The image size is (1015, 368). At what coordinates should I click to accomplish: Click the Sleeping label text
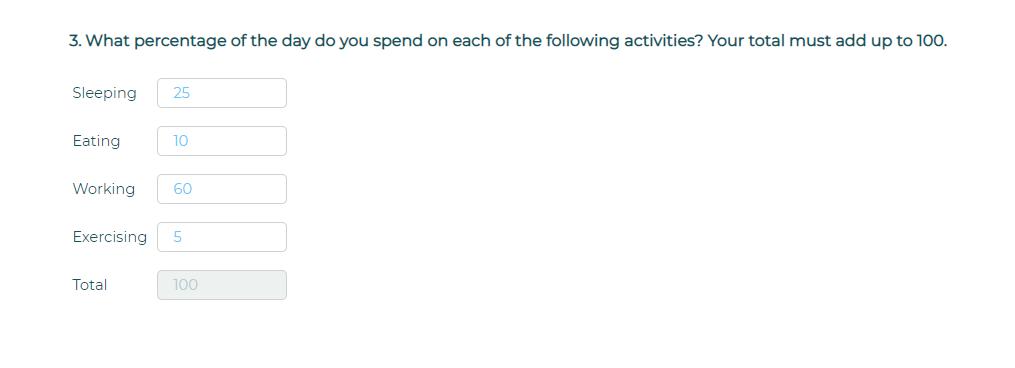(x=104, y=93)
